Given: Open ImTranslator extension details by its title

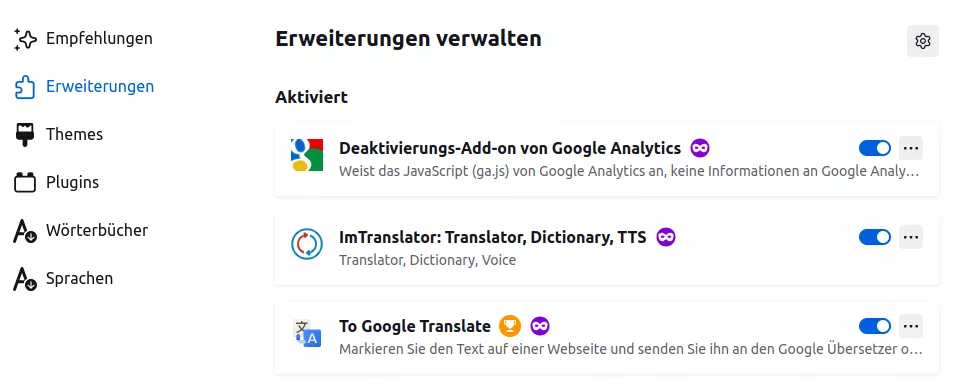Looking at the screenshot, I should [492, 237].
